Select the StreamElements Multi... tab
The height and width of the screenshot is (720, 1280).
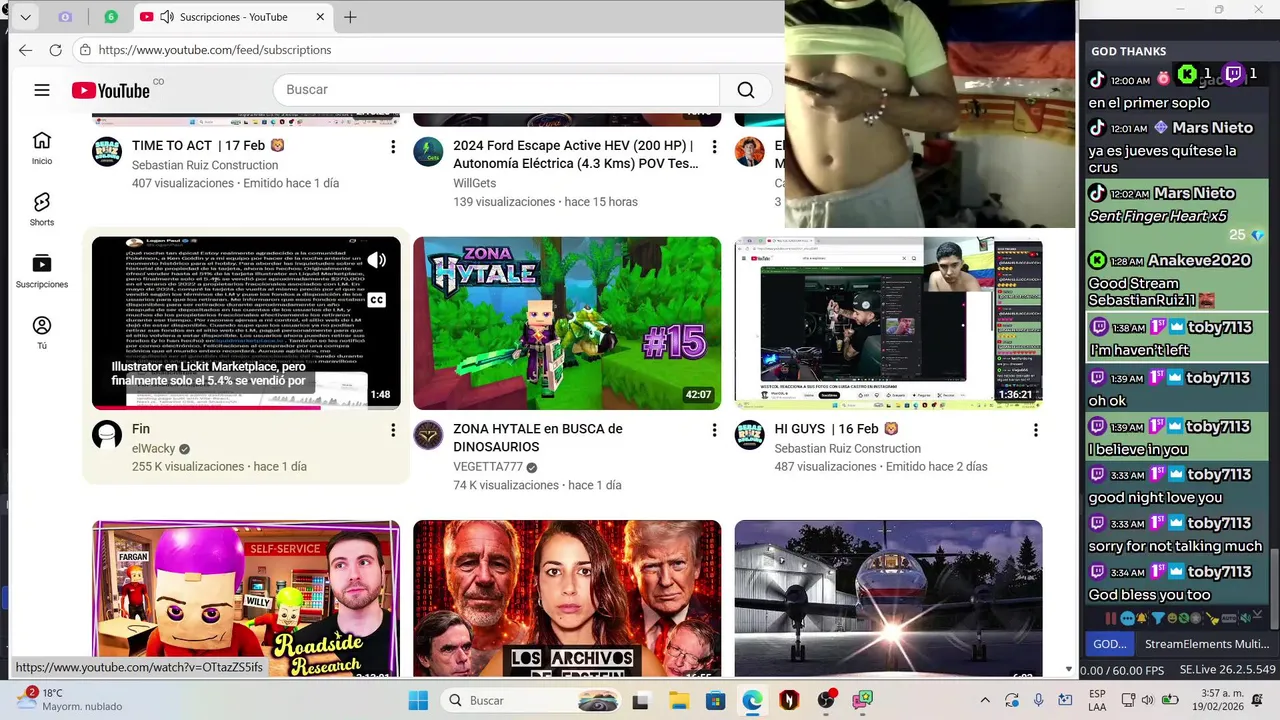[x=1206, y=644]
